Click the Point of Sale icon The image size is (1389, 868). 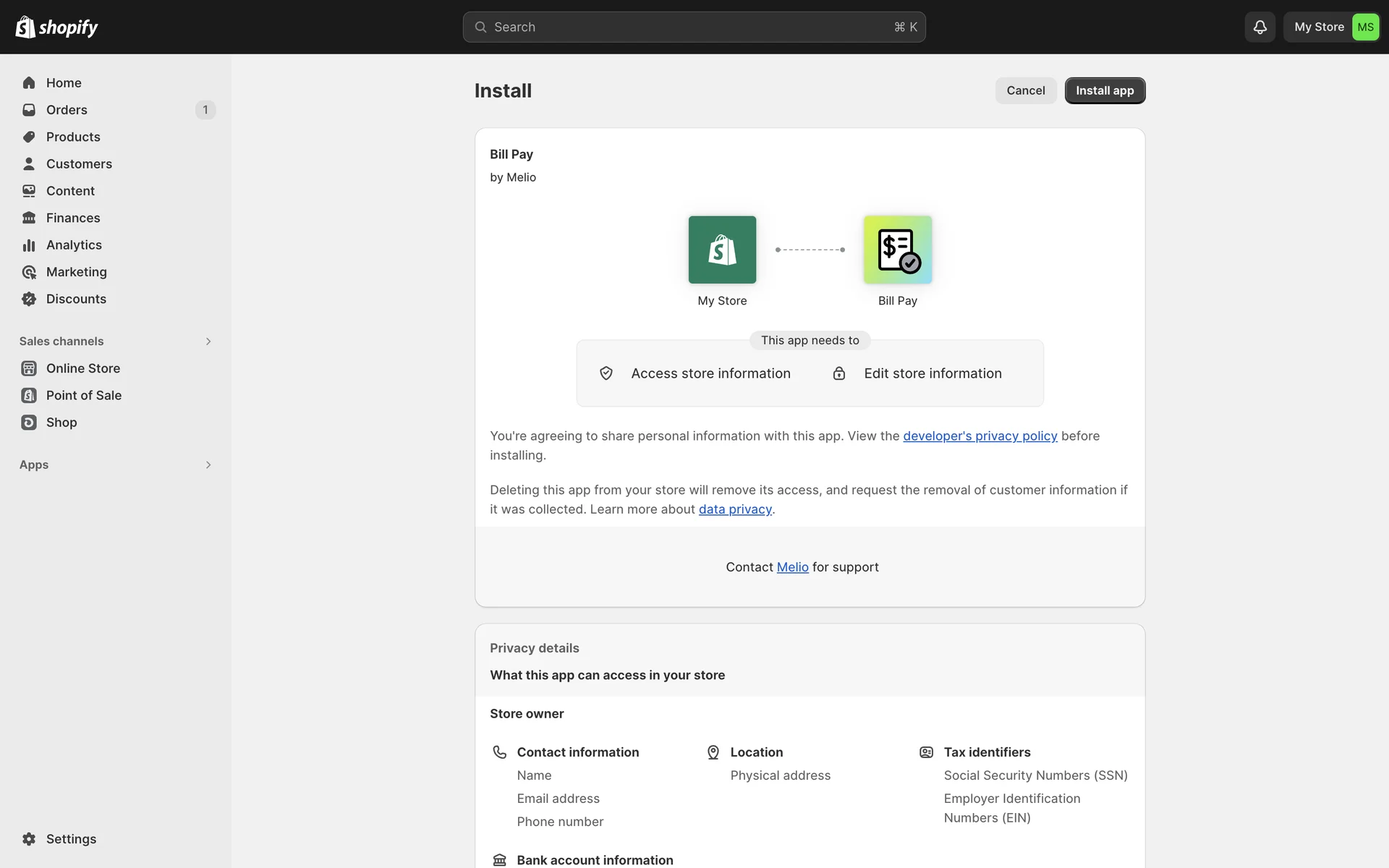[29, 395]
